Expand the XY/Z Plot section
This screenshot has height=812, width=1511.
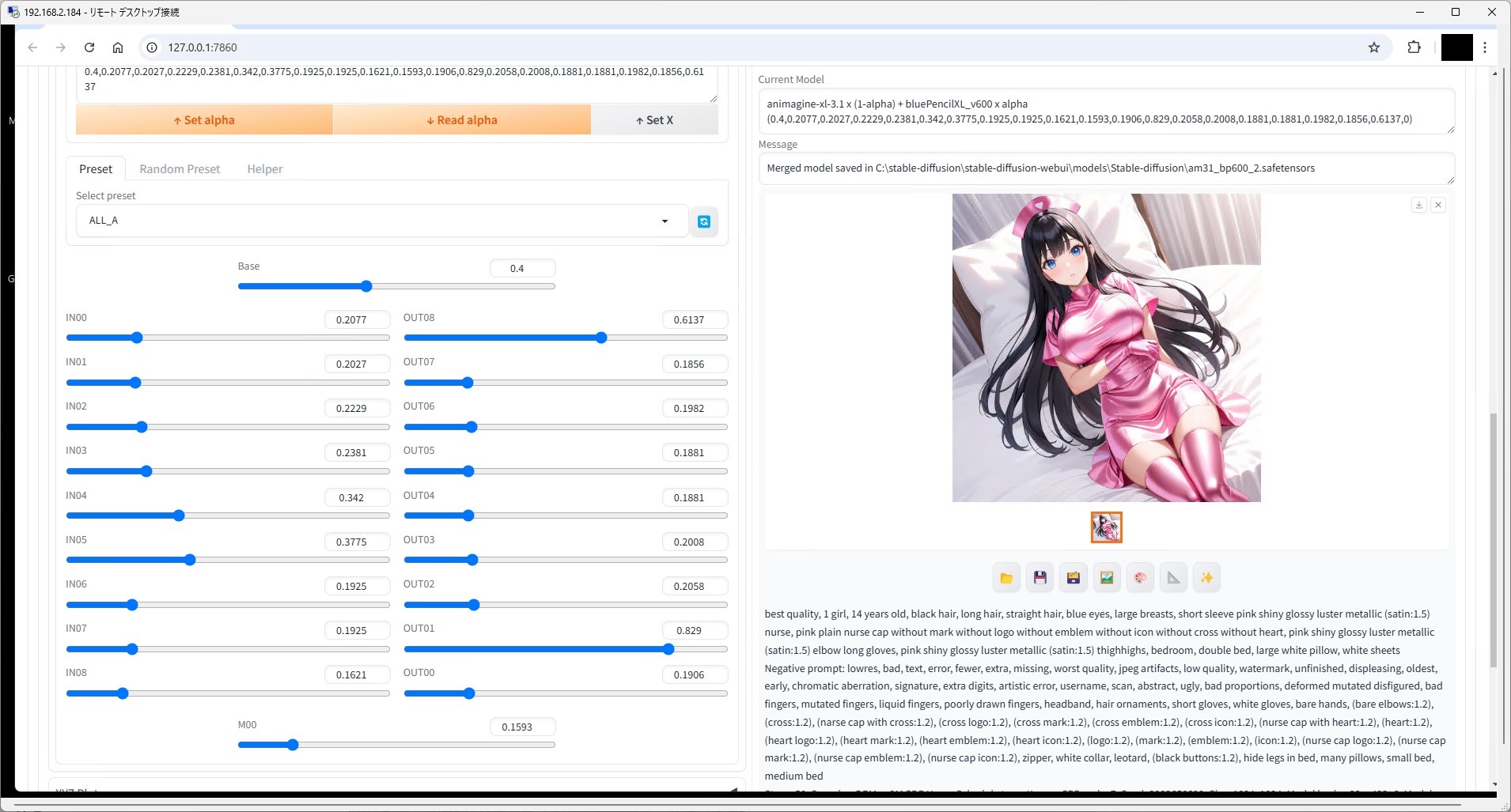pyautogui.click(x=396, y=791)
